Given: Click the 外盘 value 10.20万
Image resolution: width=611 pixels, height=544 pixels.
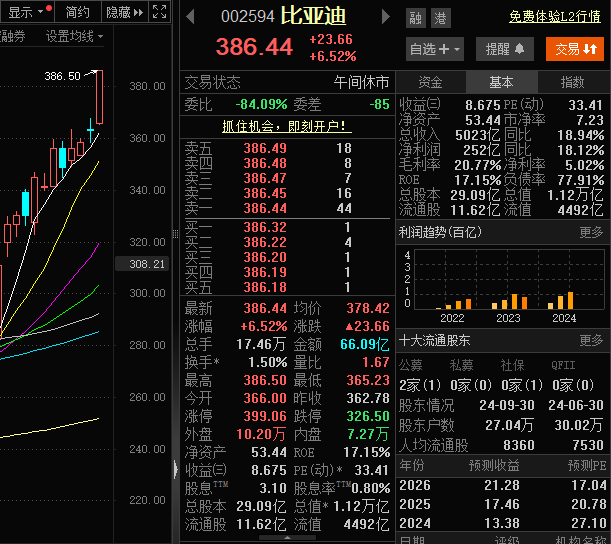Looking at the screenshot, I should 261,434.
